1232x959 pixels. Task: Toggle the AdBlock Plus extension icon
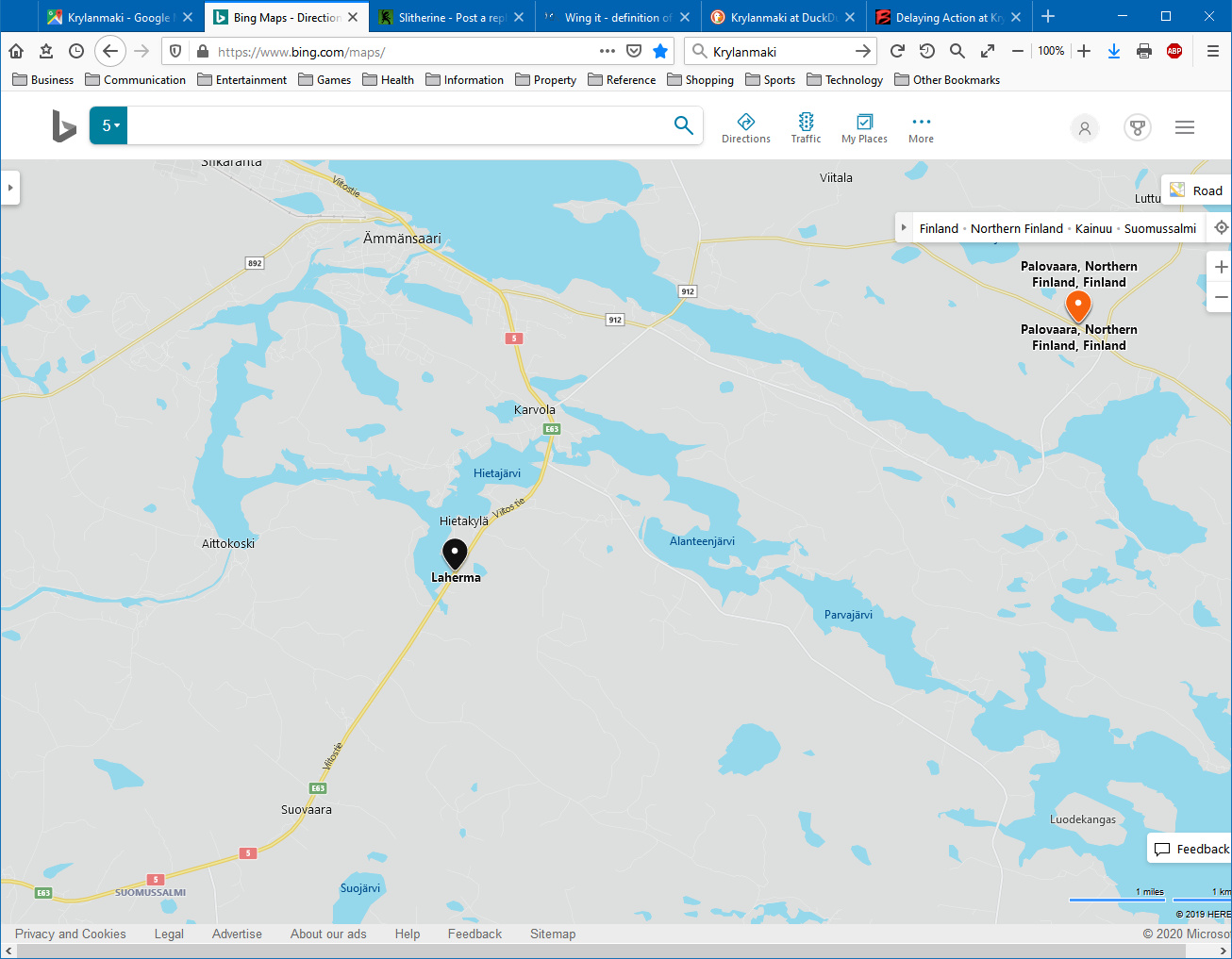(x=1174, y=51)
